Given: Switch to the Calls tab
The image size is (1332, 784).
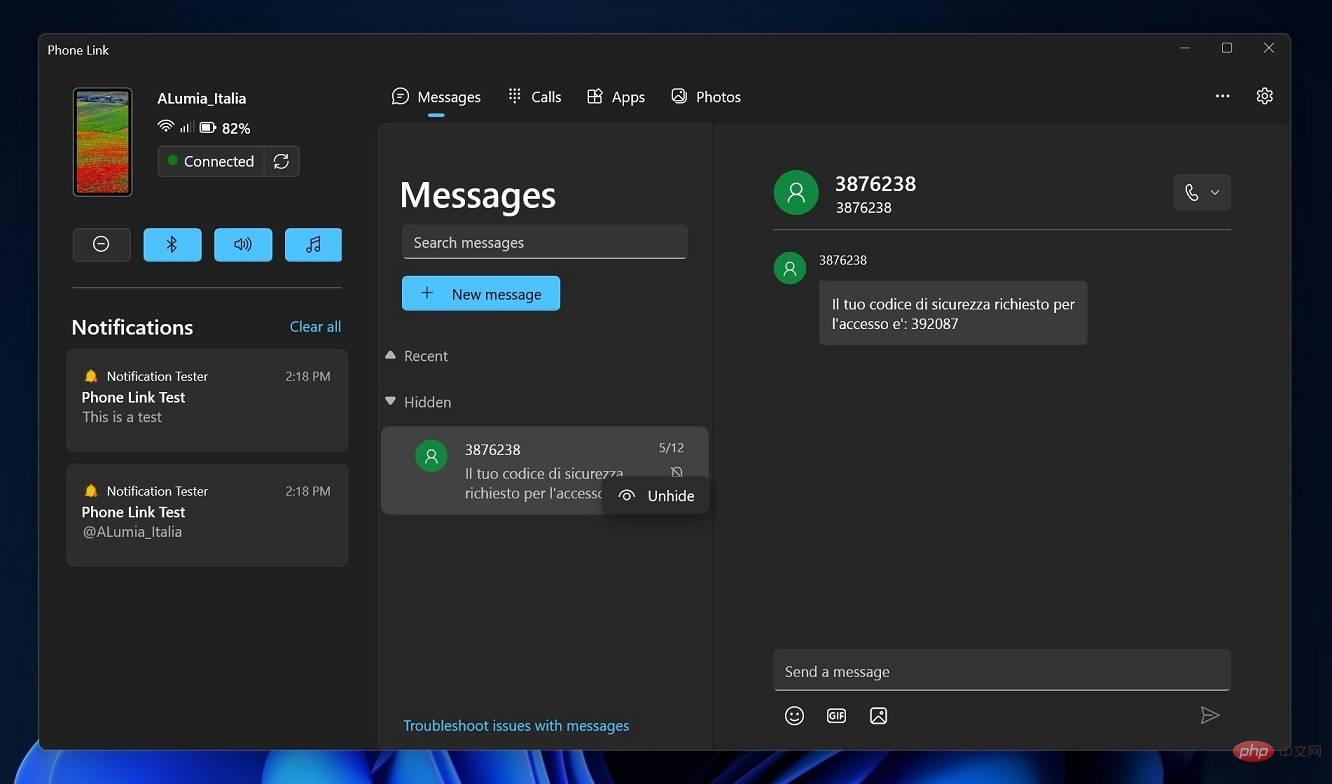Looking at the screenshot, I should [534, 97].
